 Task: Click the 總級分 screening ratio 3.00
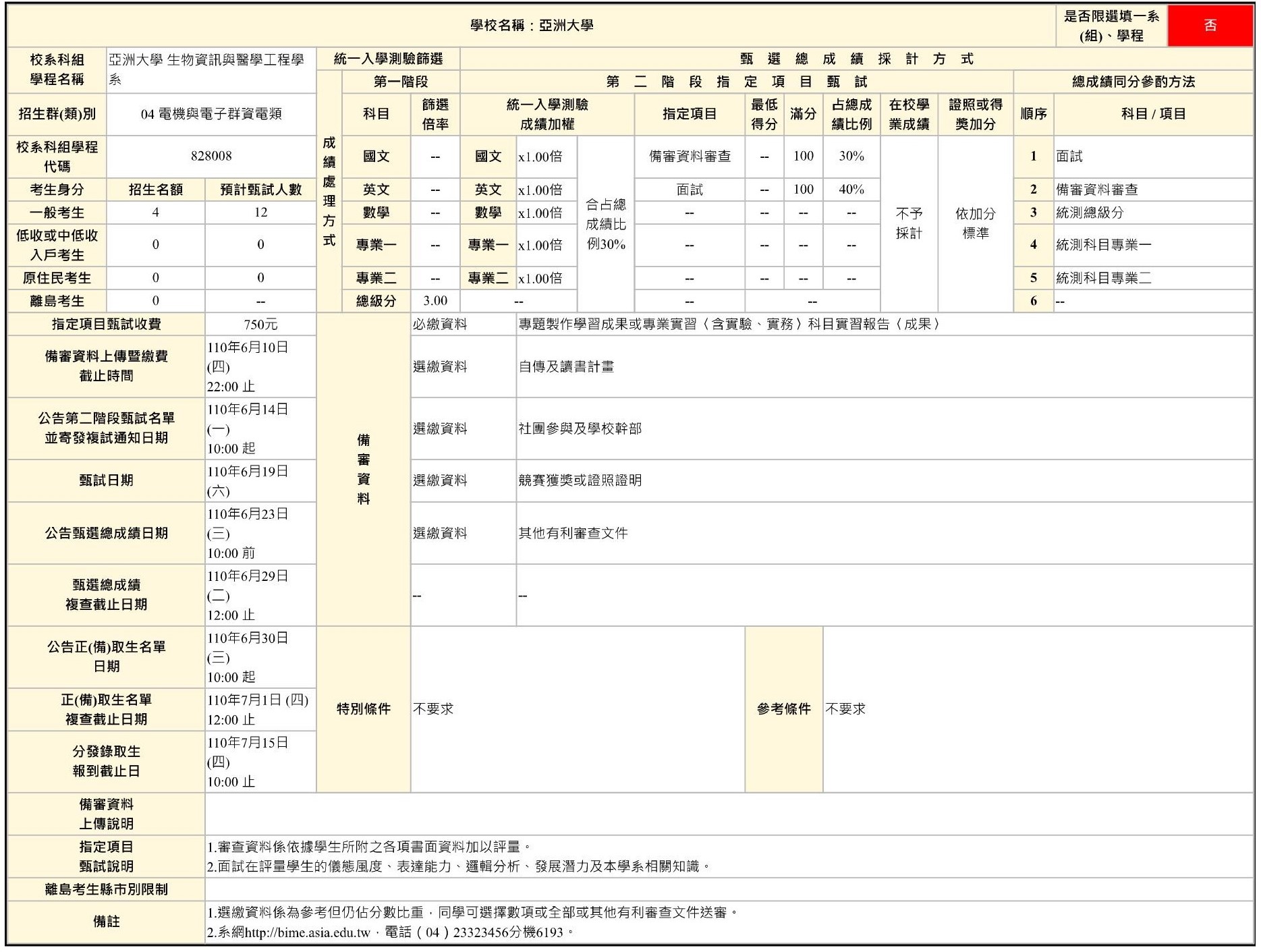point(435,301)
